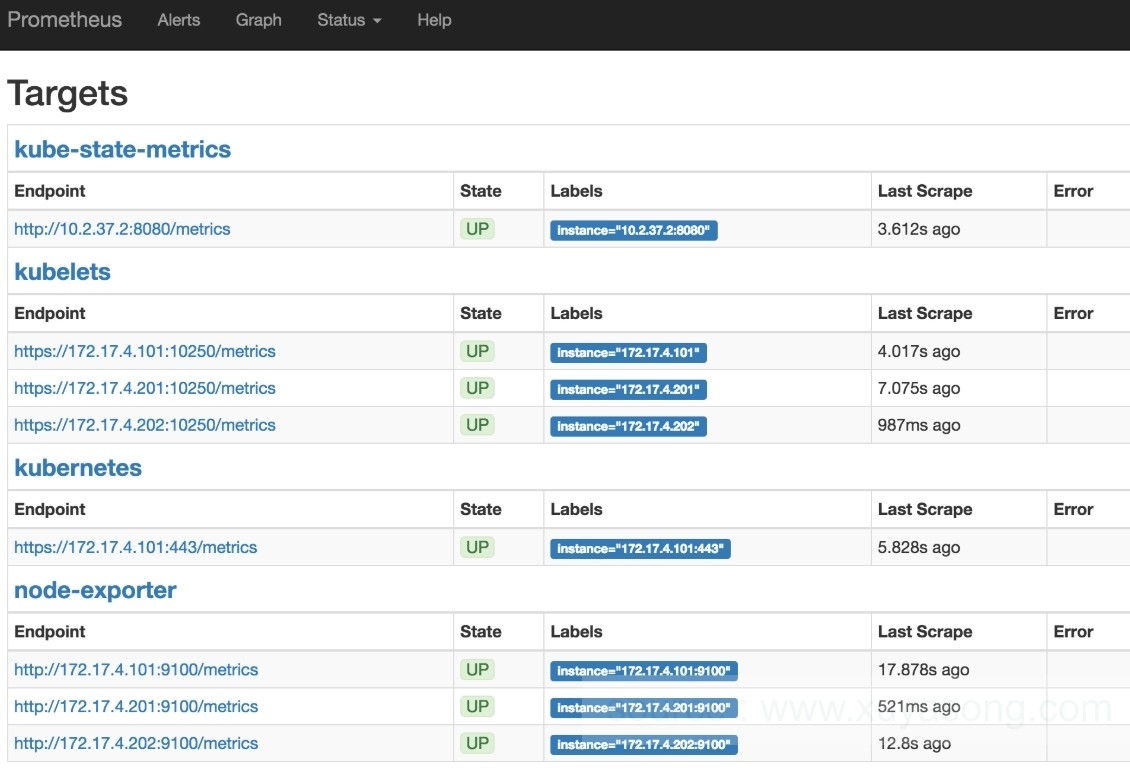1130x770 pixels.
Task: Open node-exporter endpoint 172.17.4.202:9100 metrics
Action: [x=136, y=743]
